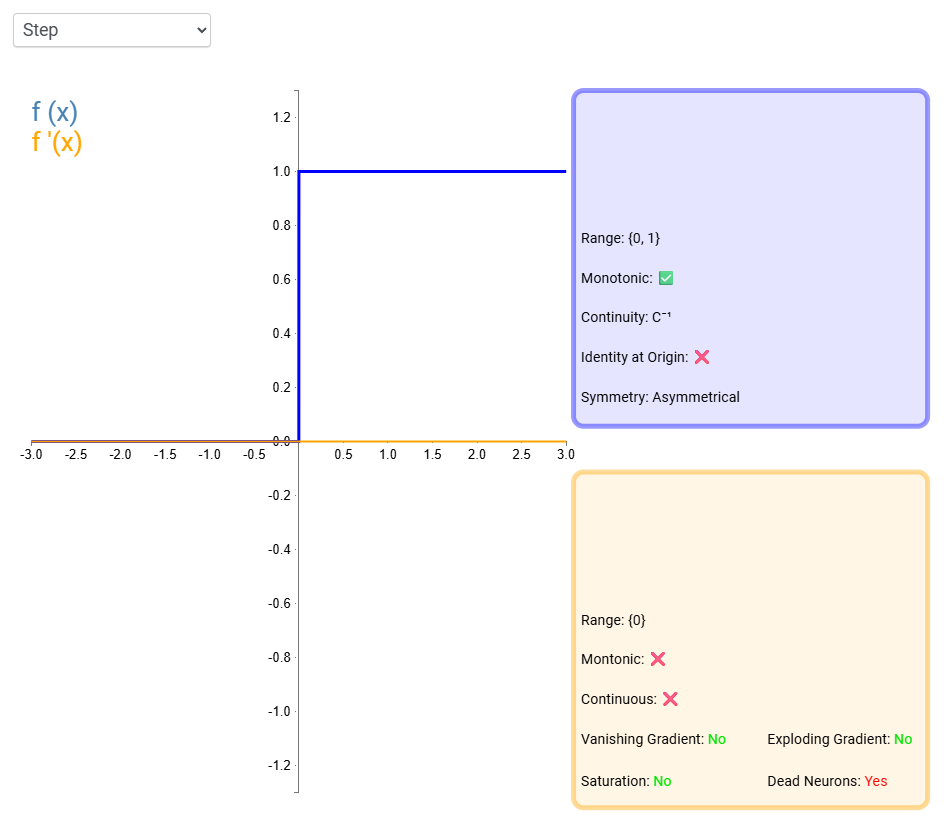Select the Symmetry: Asymmetrical entry

click(x=660, y=397)
